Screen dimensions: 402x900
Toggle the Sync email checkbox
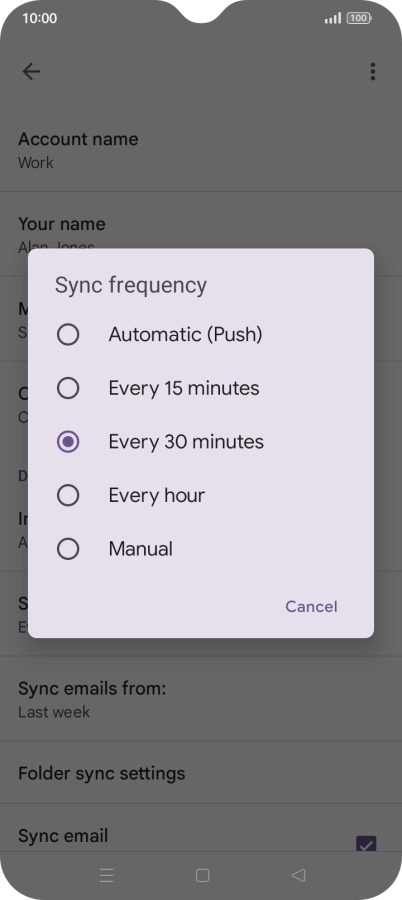[366, 844]
